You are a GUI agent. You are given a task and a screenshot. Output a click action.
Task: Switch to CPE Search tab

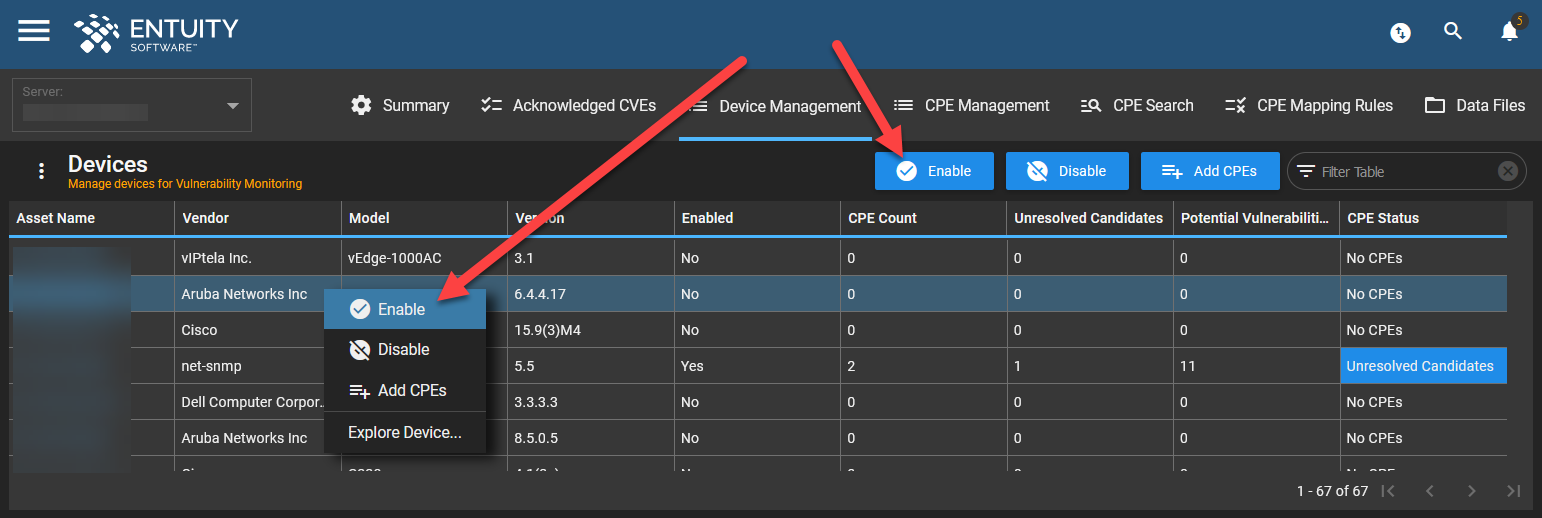pos(1137,105)
